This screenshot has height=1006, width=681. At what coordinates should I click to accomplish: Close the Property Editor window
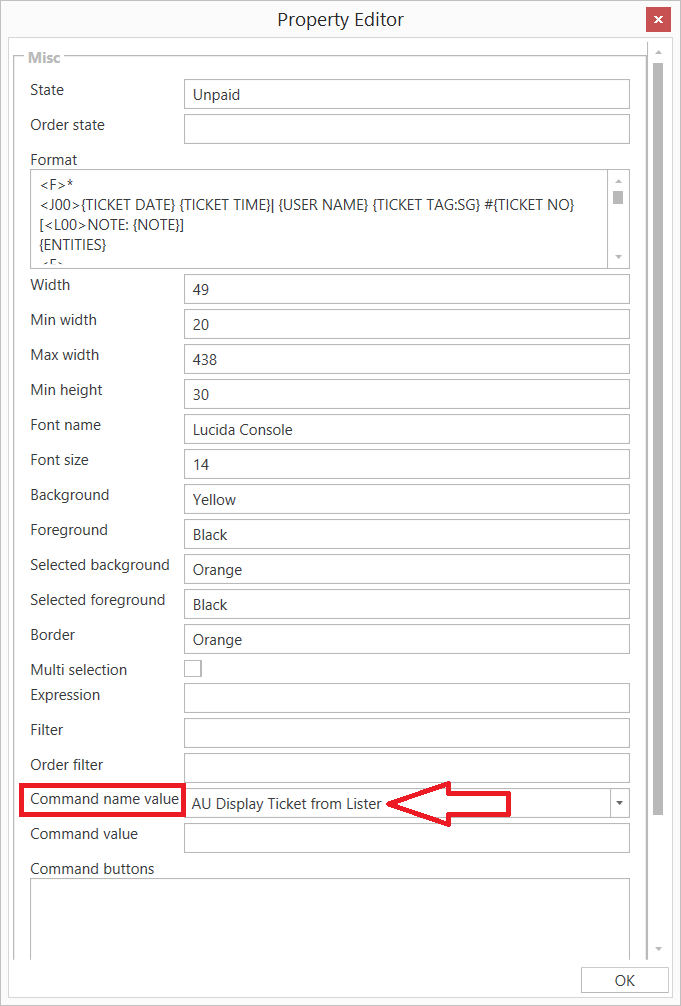pyautogui.click(x=657, y=20)
